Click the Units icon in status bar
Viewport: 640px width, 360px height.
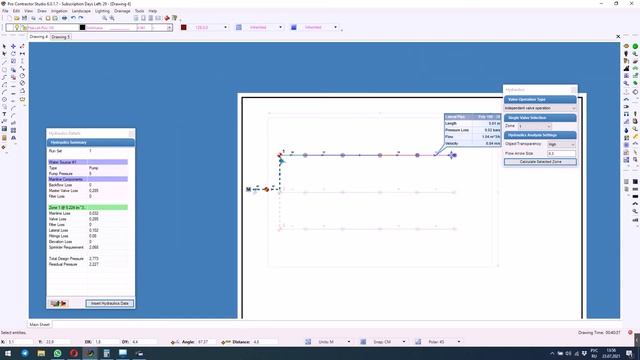[308, 342]
